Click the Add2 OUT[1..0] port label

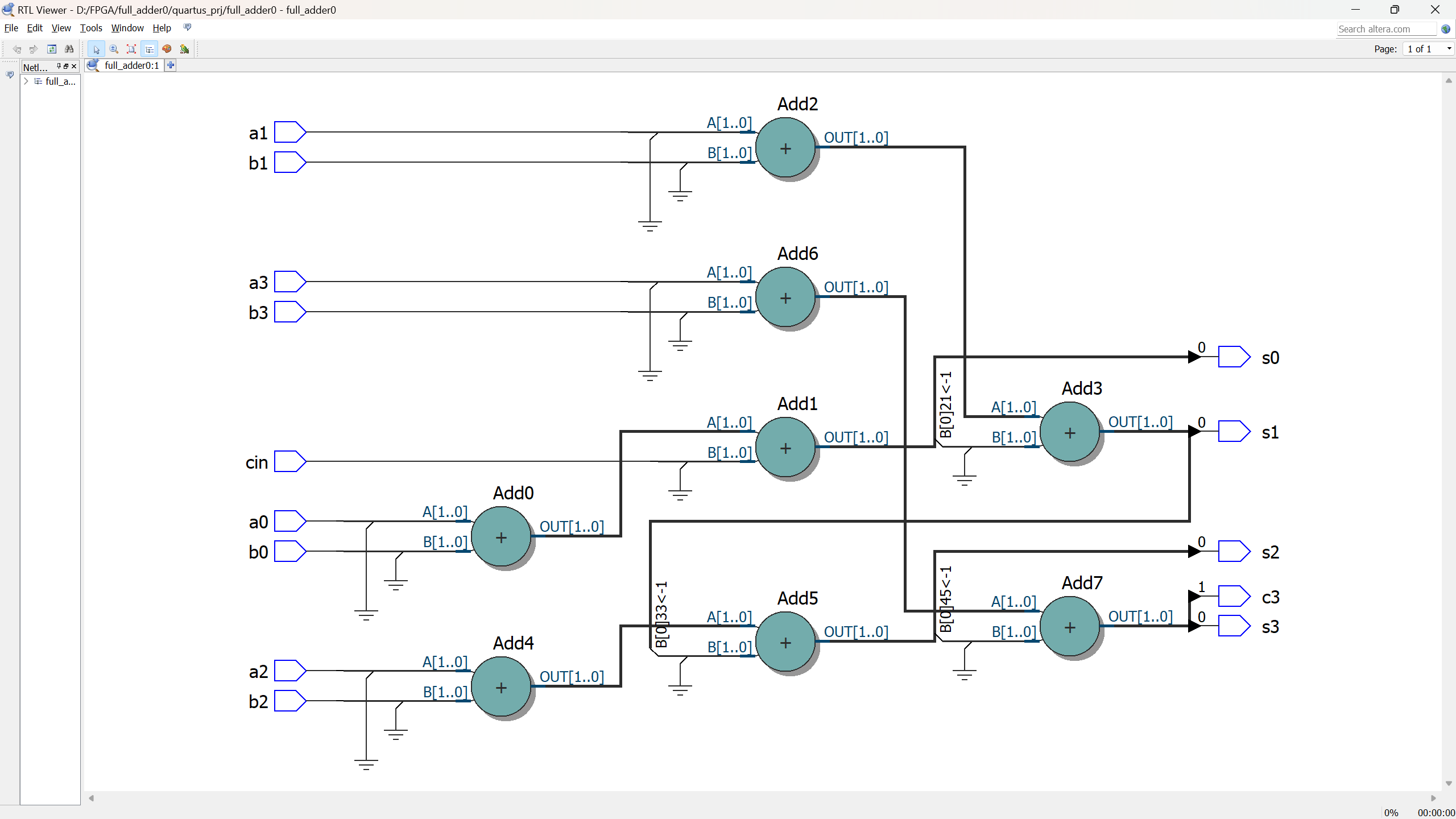[x=856, y=137]
